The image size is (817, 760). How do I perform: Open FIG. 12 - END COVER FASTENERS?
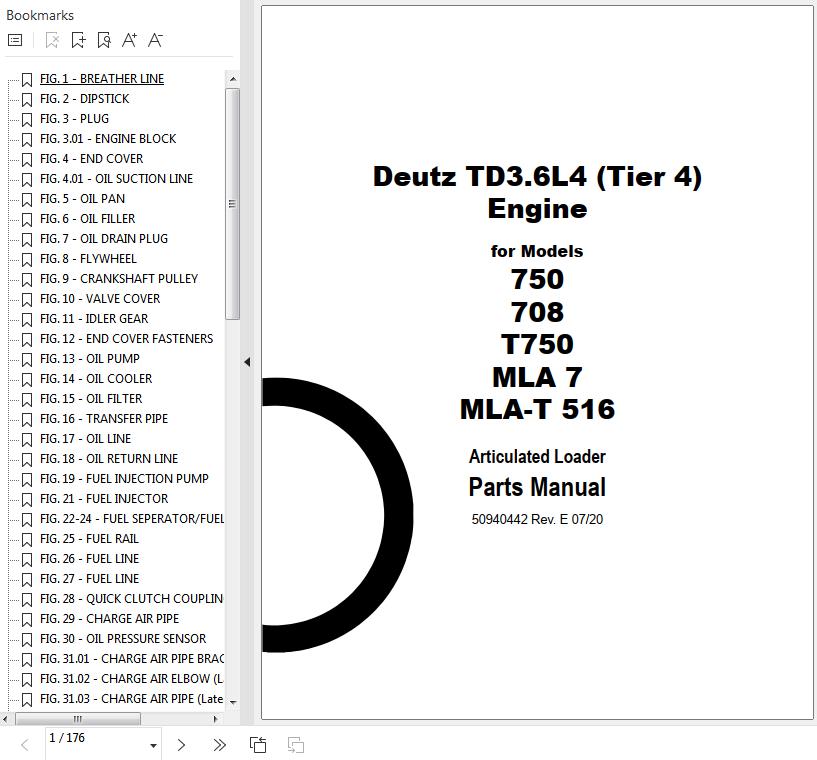[127, 339]
